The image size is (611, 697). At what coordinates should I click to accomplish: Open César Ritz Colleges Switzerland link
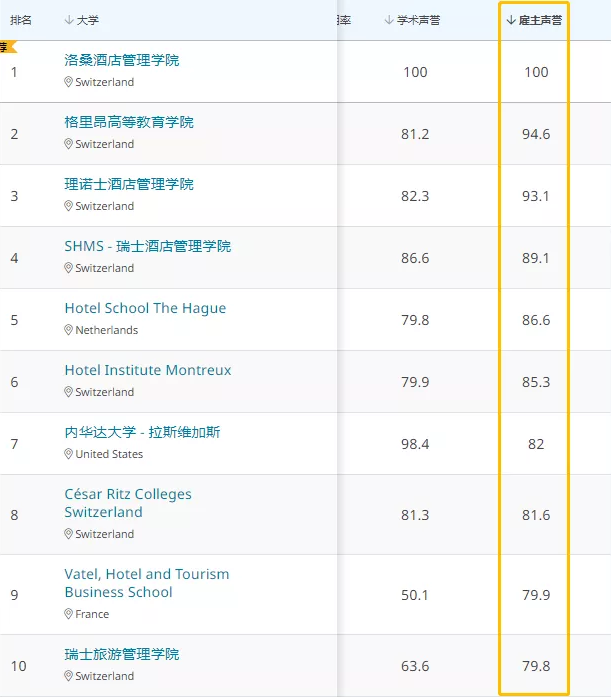point(128,503)
